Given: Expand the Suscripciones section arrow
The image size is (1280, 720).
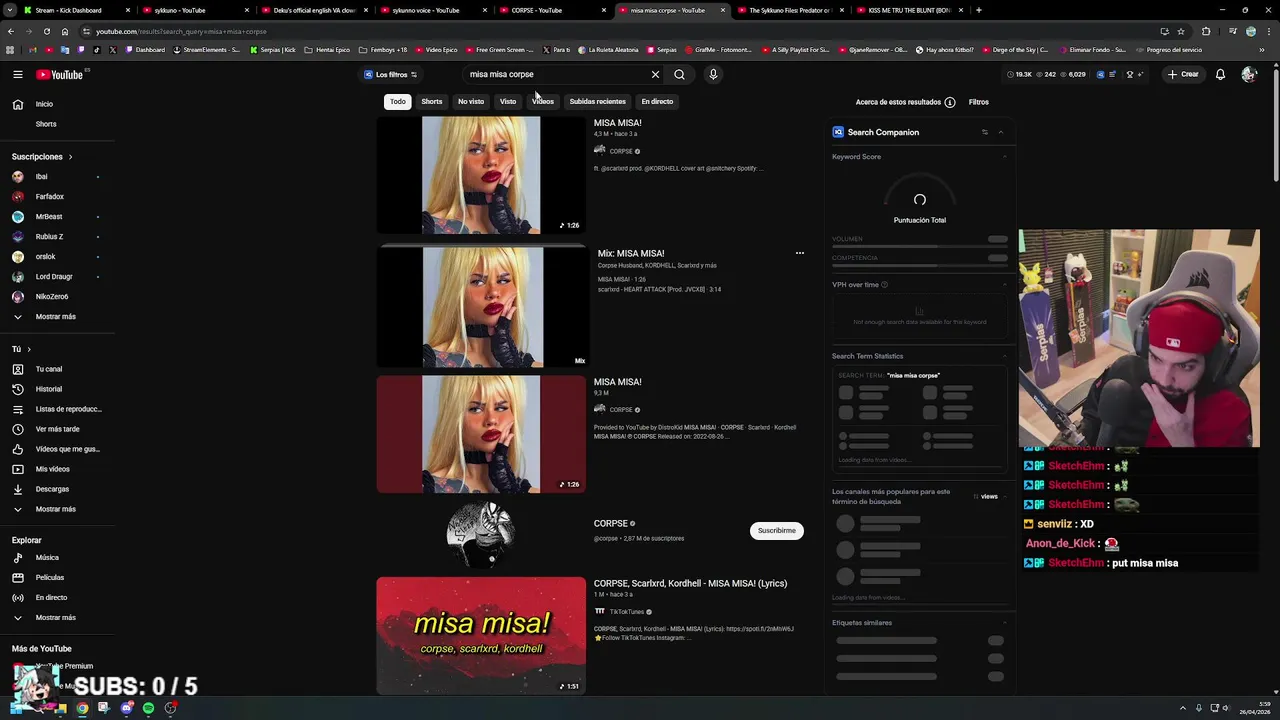Looking at the screenshot, I should point(70,157).
